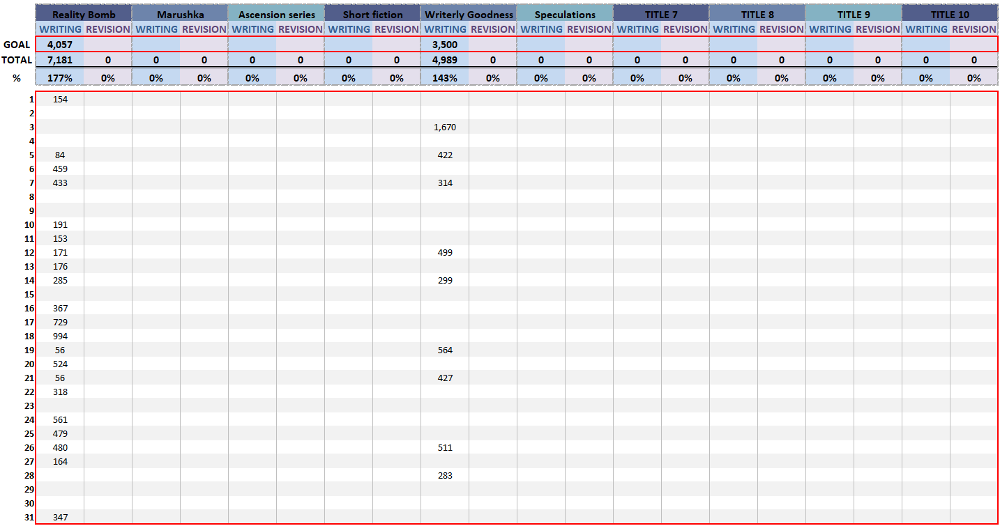The image size is (1000, 526).
Task: Click the Speculations column header
Action: coord(565,14)
